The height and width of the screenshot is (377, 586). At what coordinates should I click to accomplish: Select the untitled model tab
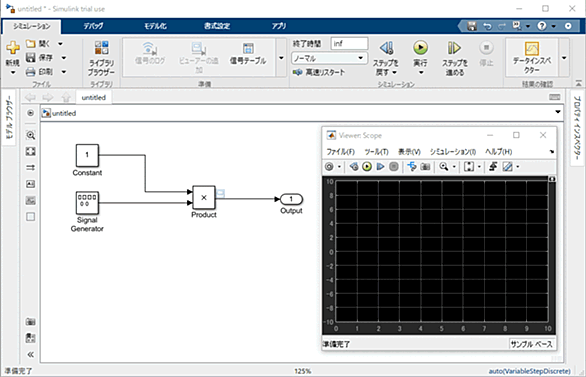coord(93,98)
